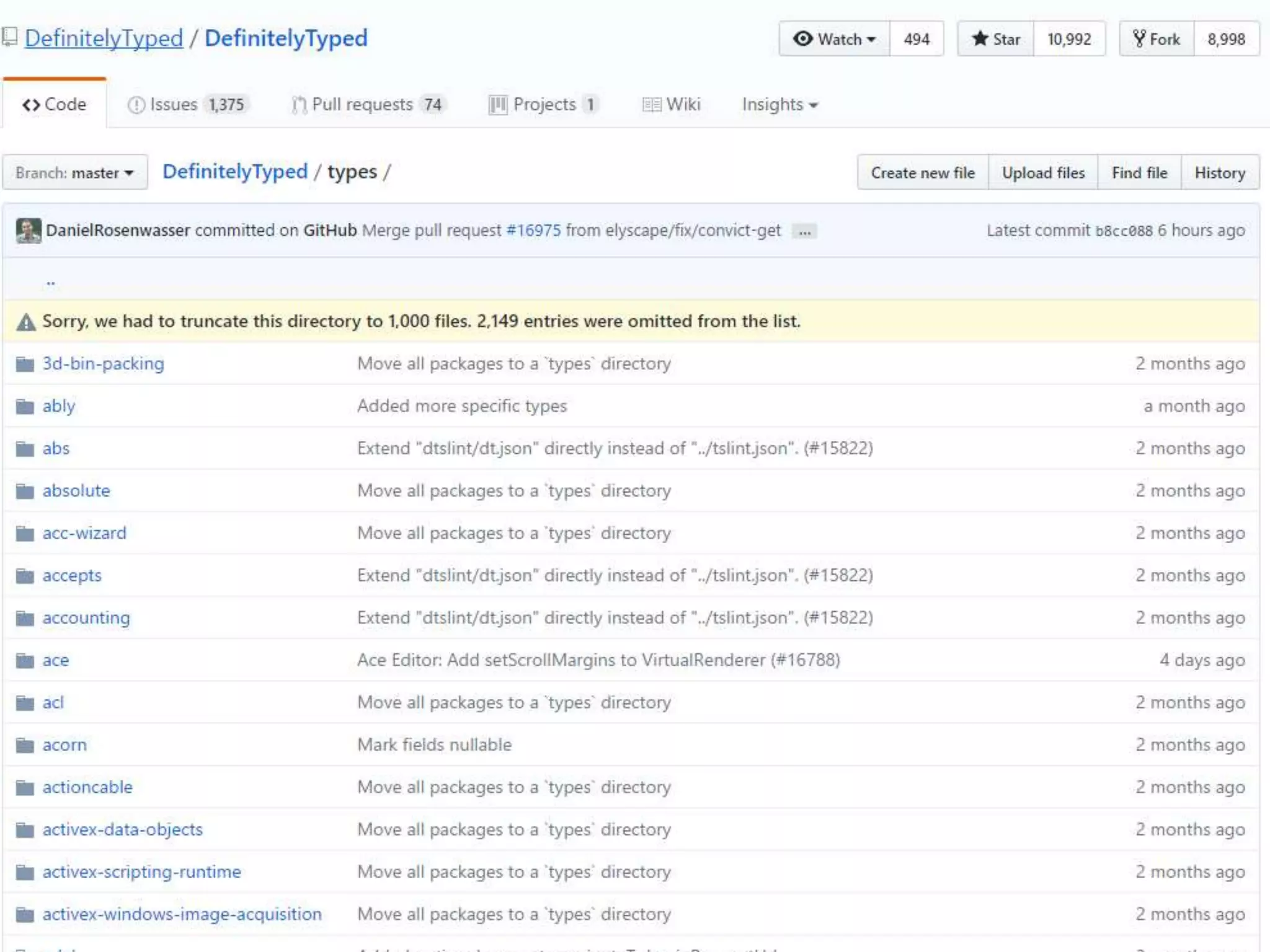Click the folder icon next to acc-wizard

click(25, 534)
